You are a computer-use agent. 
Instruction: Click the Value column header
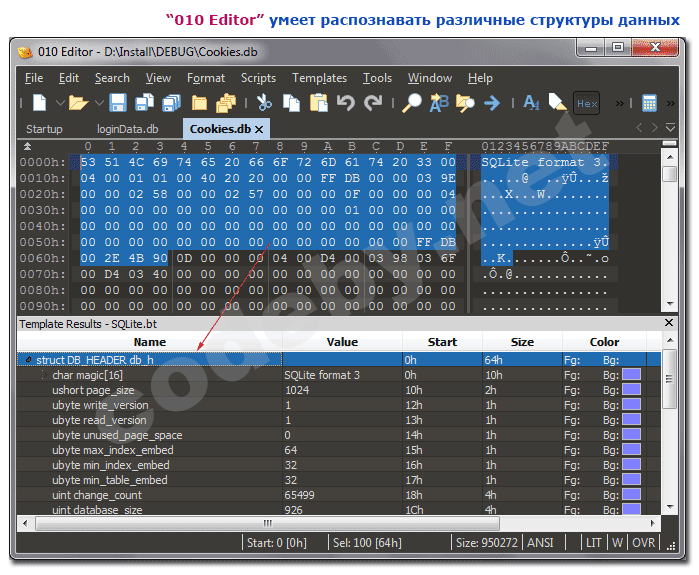tap(342, 342)
